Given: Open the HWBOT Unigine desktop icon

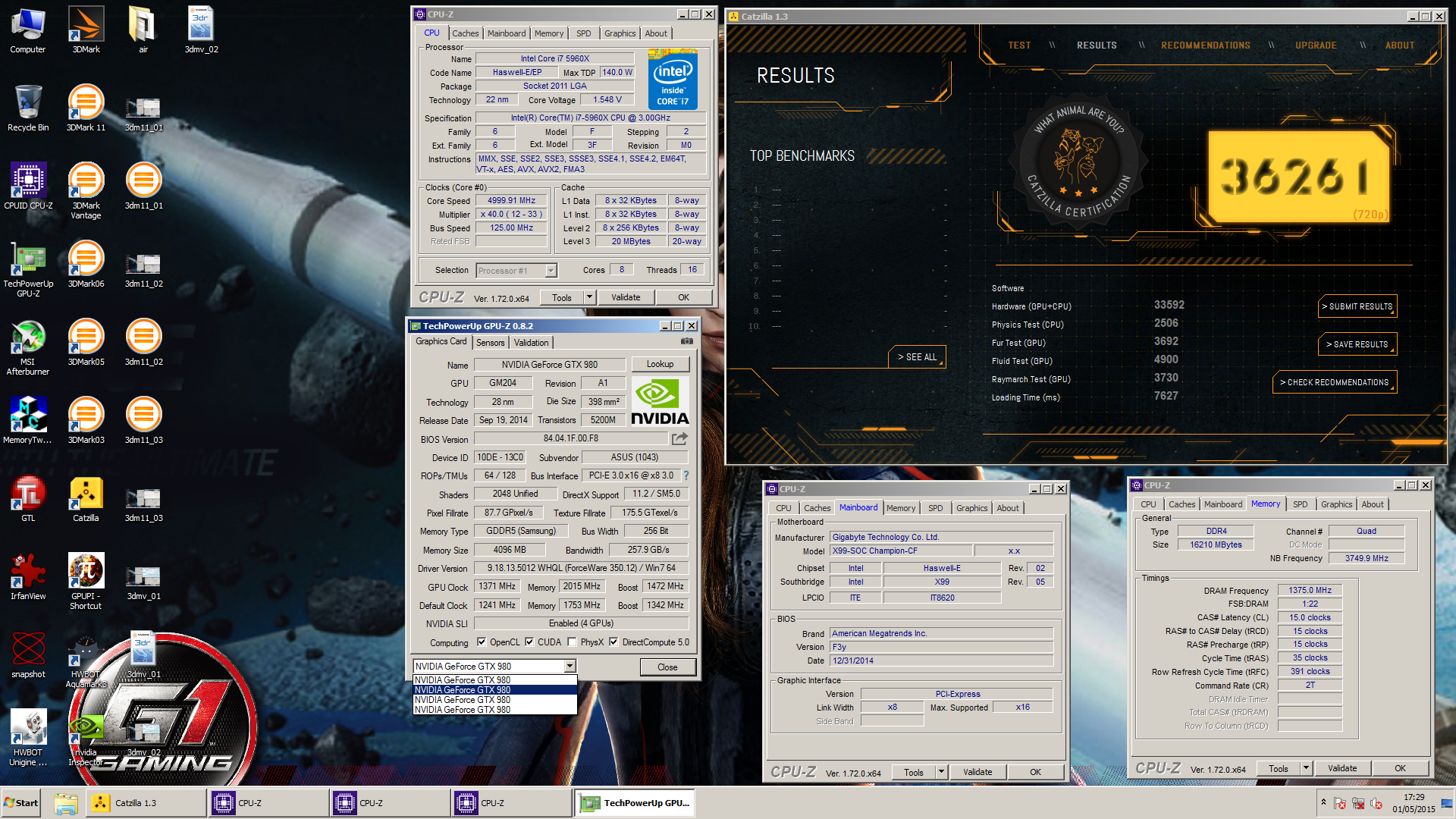Looking at the screenshot, I should pos(28,738).
